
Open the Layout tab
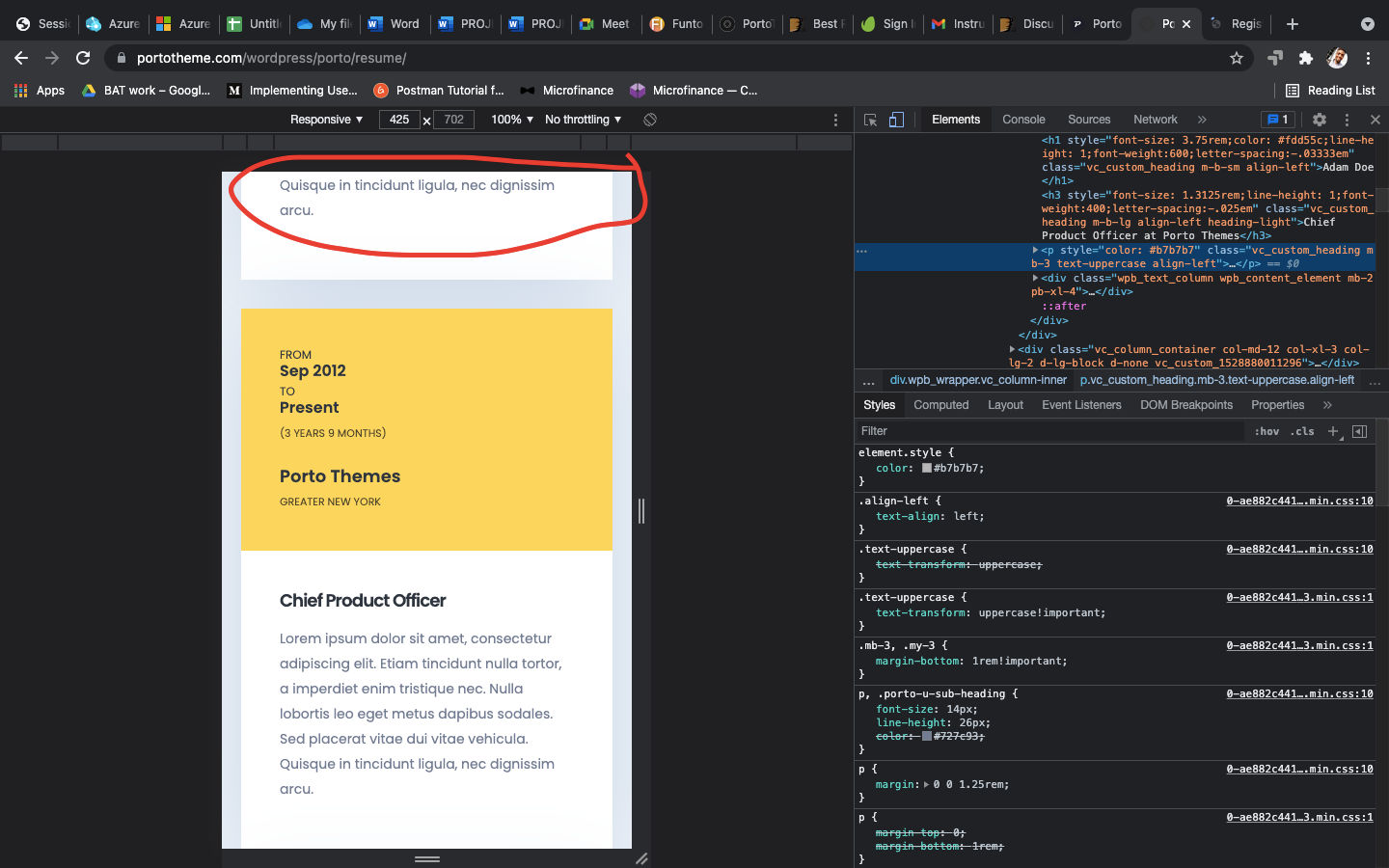pyautogui.click(x=1005, y=405)
